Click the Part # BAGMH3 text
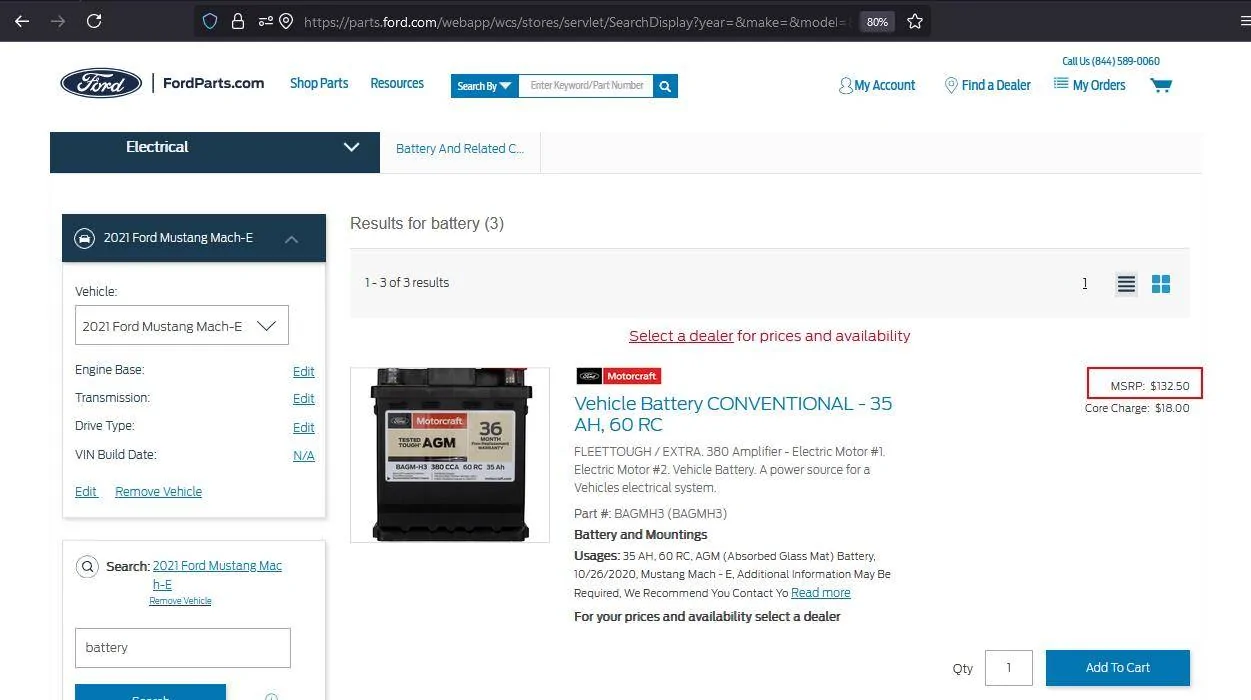1251x700 pixels. 650,514
